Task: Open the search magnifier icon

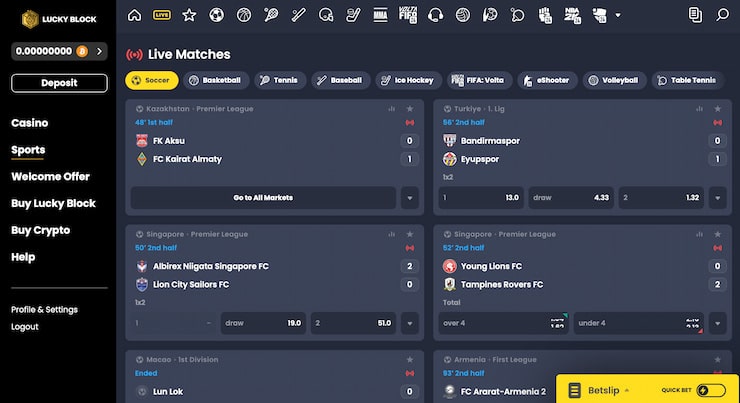Action: 722,15
